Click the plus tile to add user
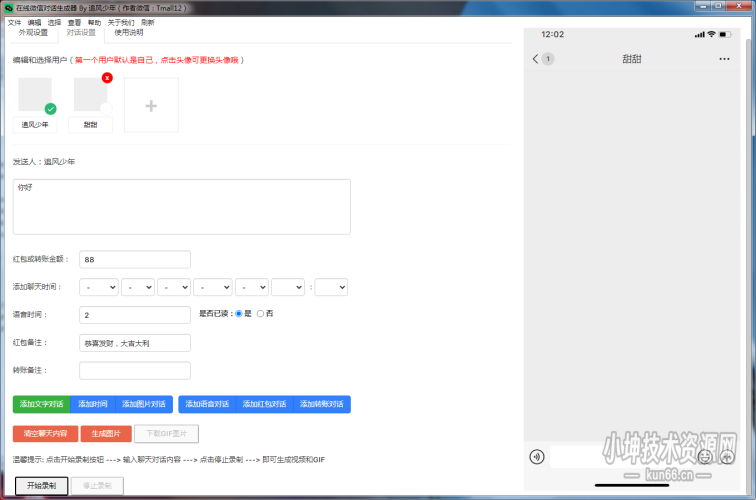The image size is (756, 500). (x=151, y=105)
